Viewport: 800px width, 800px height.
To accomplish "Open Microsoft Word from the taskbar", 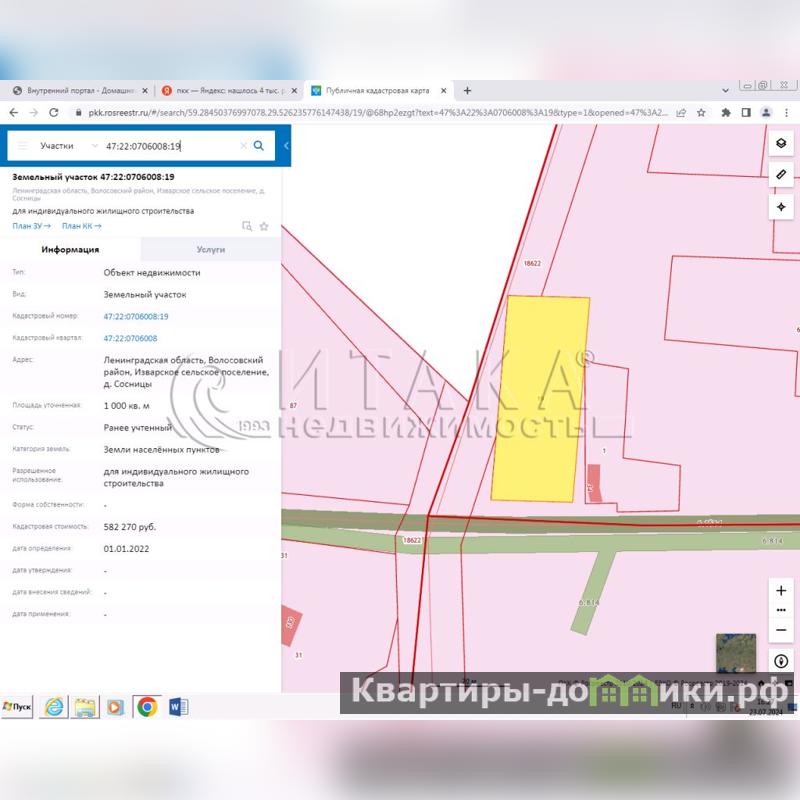I will click(x=178, y=707).
